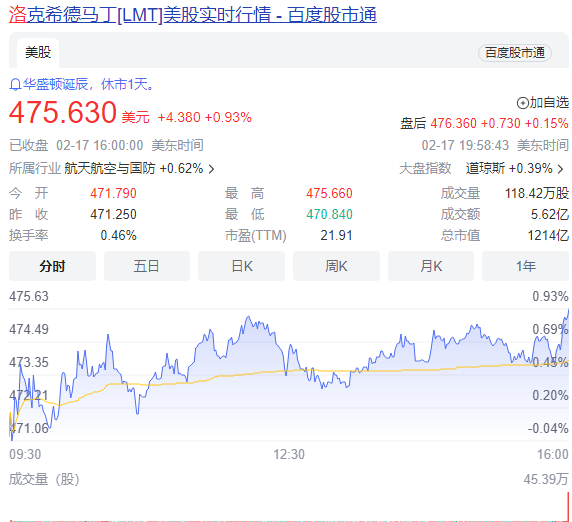Click the high price 475.660
Viewport: 572px width, 522px height.
click(x=329, y=193)
